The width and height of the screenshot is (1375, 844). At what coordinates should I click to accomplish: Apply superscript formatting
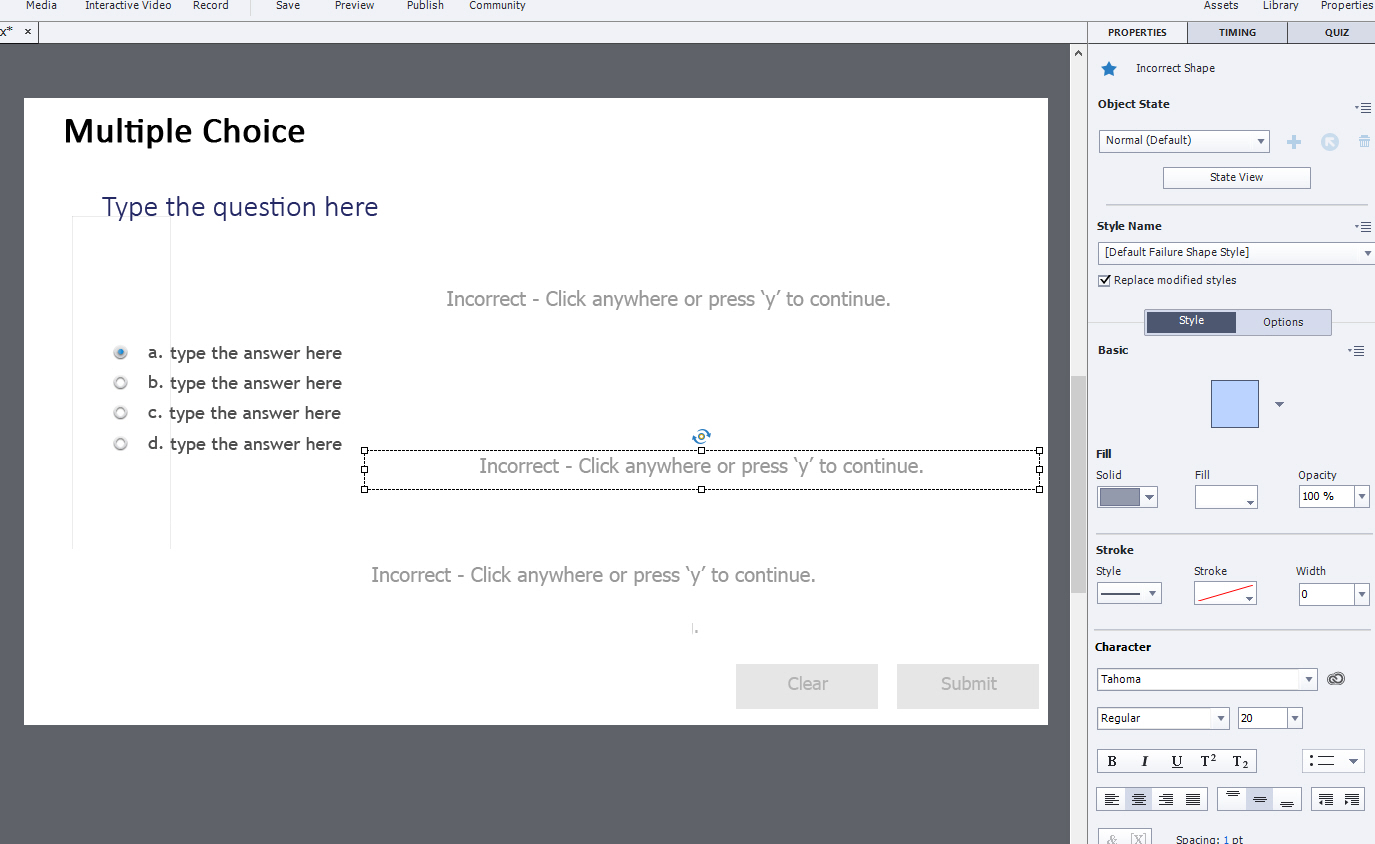pyautogui.click(x=1208, y=761)
